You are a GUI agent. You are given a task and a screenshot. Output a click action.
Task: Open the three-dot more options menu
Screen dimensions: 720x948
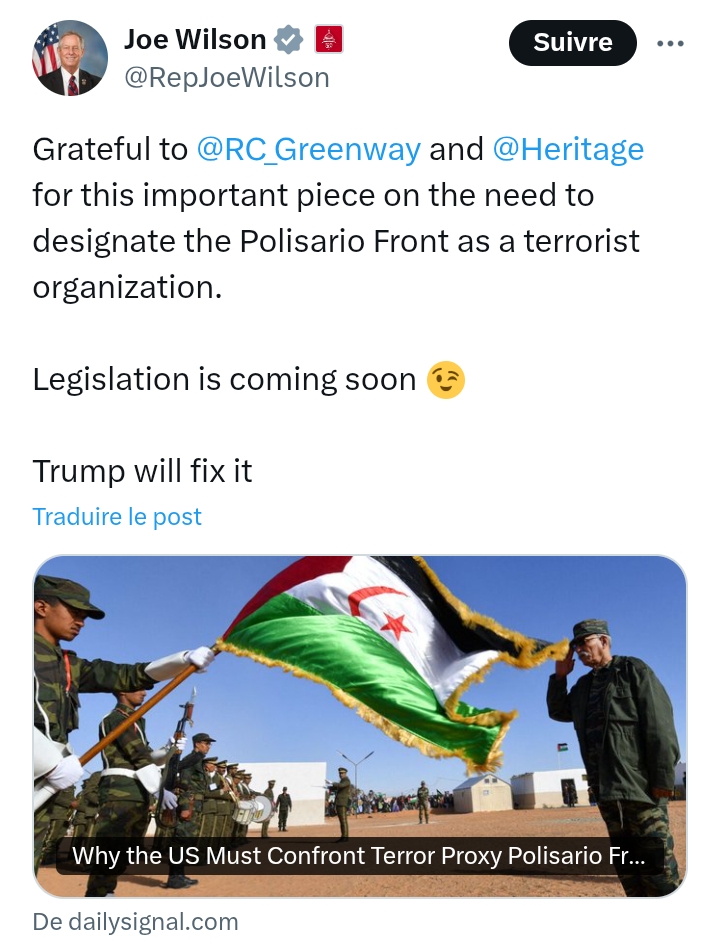(x=671, y=43)
